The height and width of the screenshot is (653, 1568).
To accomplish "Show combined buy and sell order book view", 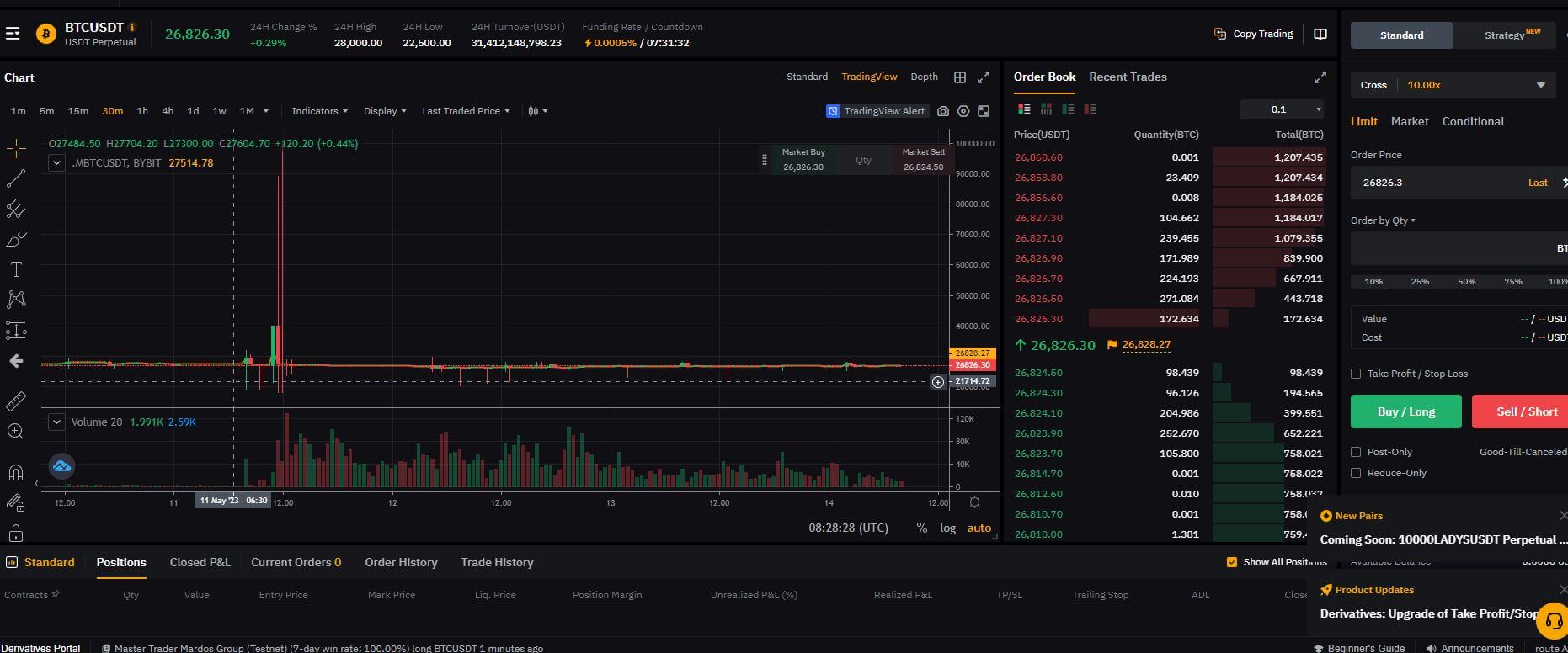I will [x=1024, y=109].
